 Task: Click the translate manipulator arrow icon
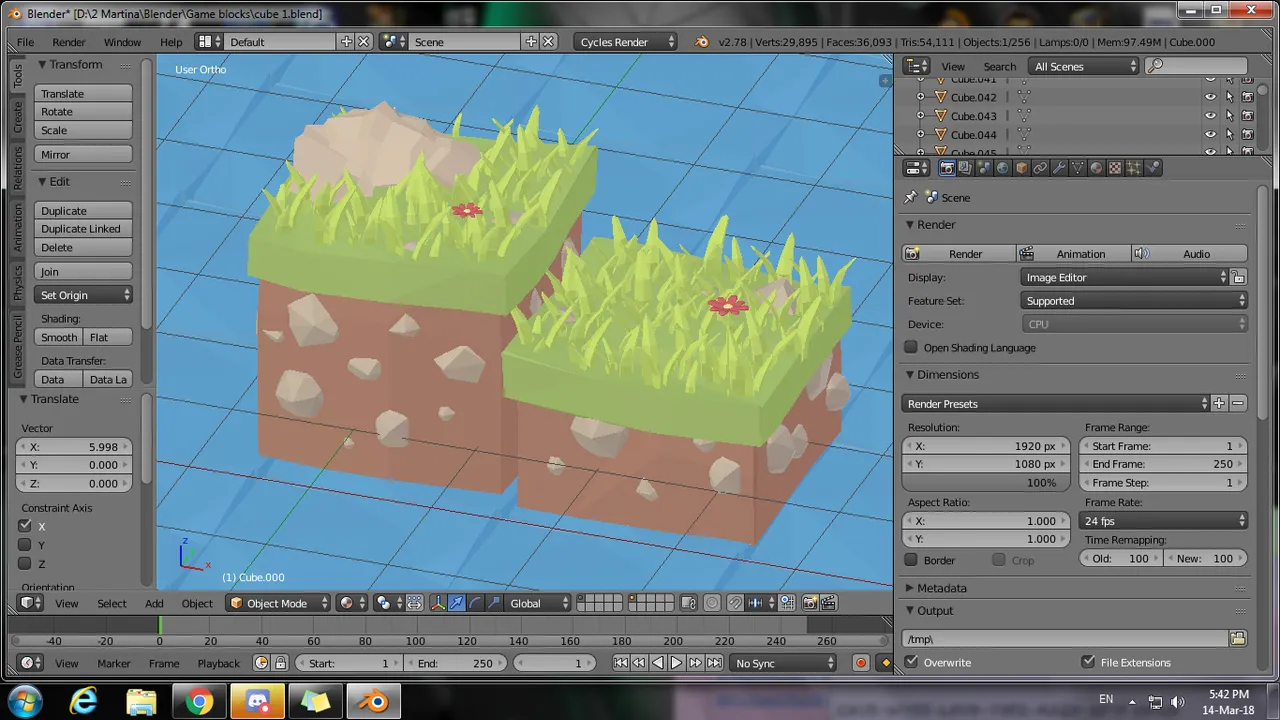457,603
